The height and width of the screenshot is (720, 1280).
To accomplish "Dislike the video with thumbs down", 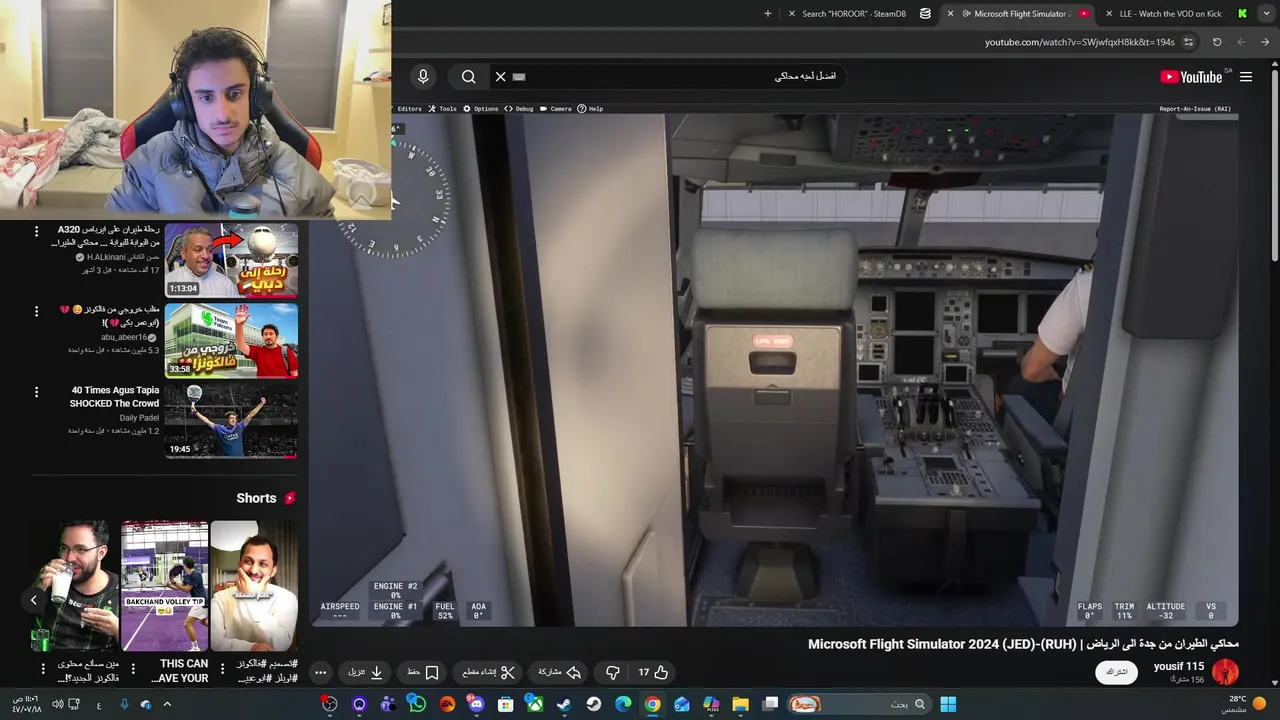I will (x=613, y=672).
